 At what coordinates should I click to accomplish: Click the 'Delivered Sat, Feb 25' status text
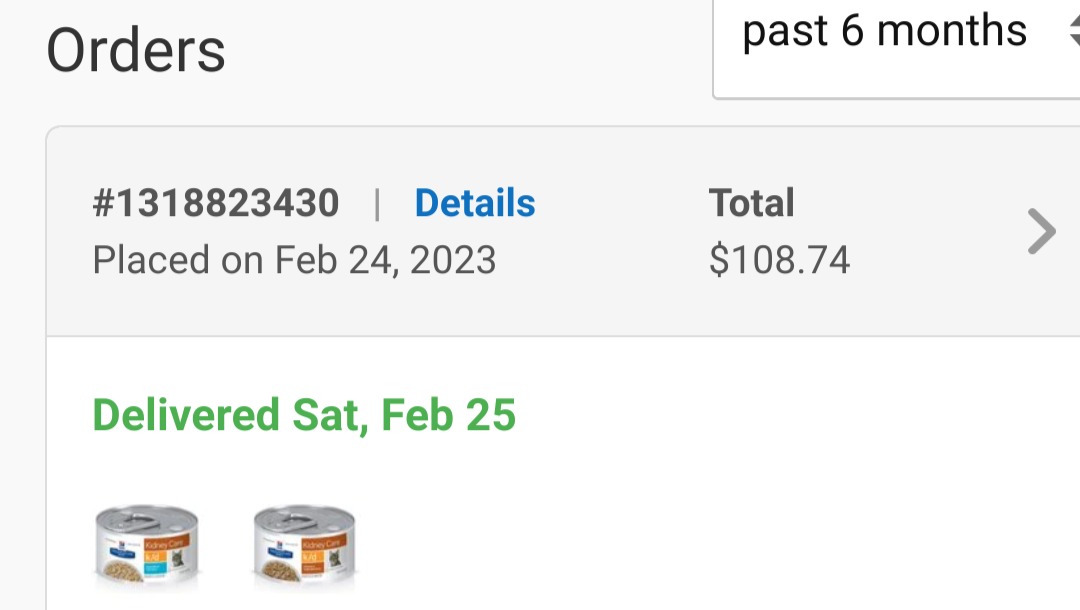click(x=304, y=415)
